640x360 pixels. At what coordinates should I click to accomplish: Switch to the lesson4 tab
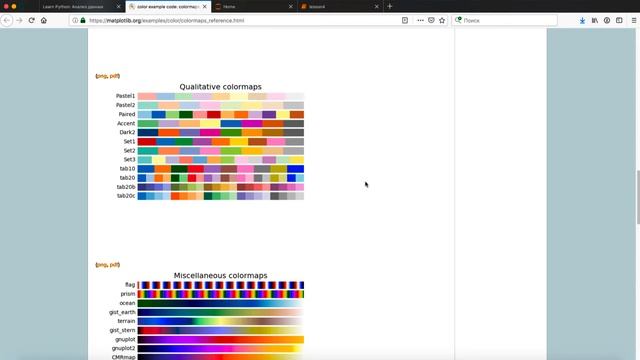tap(340, 7)
